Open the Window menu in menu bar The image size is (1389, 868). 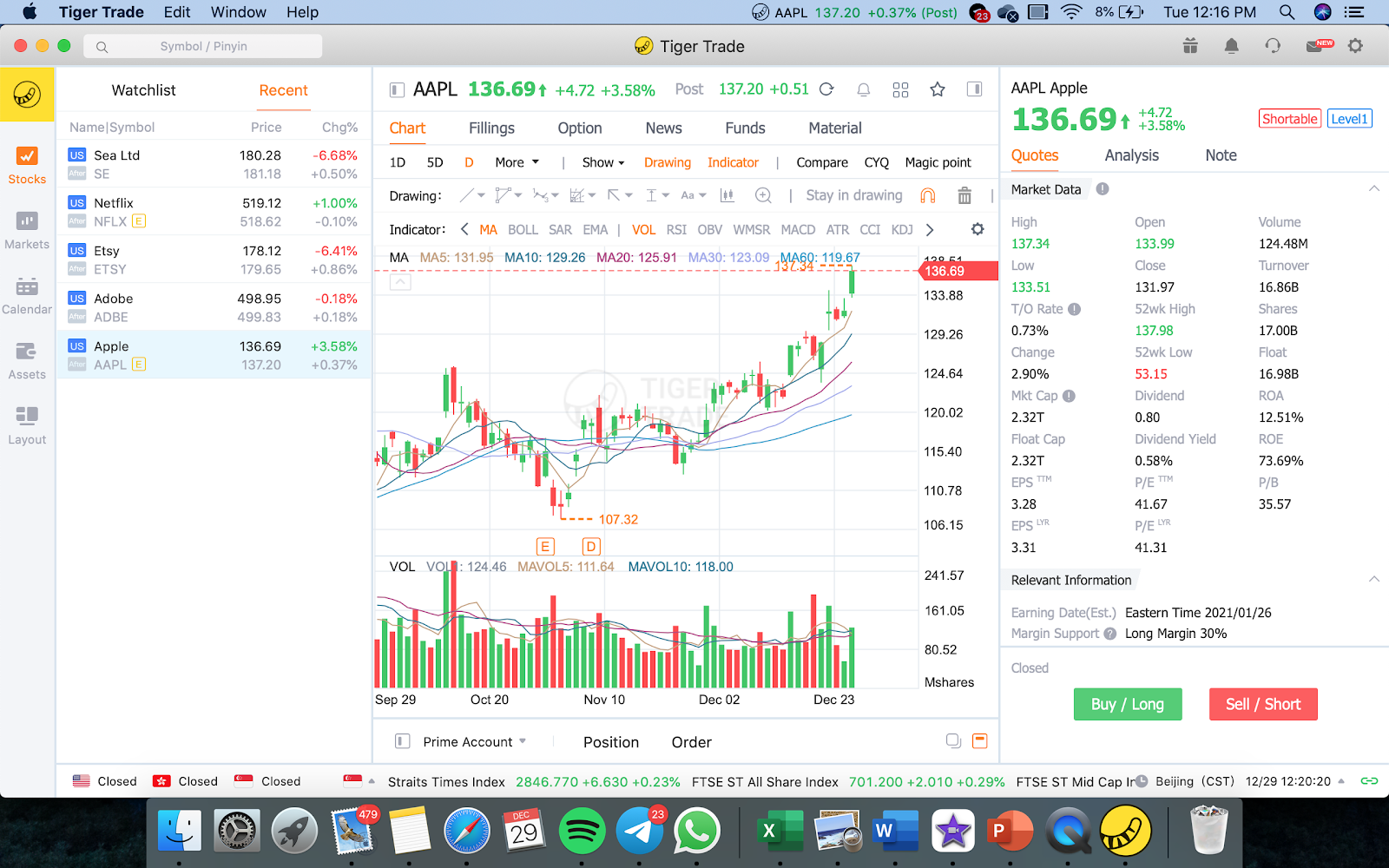238,12
